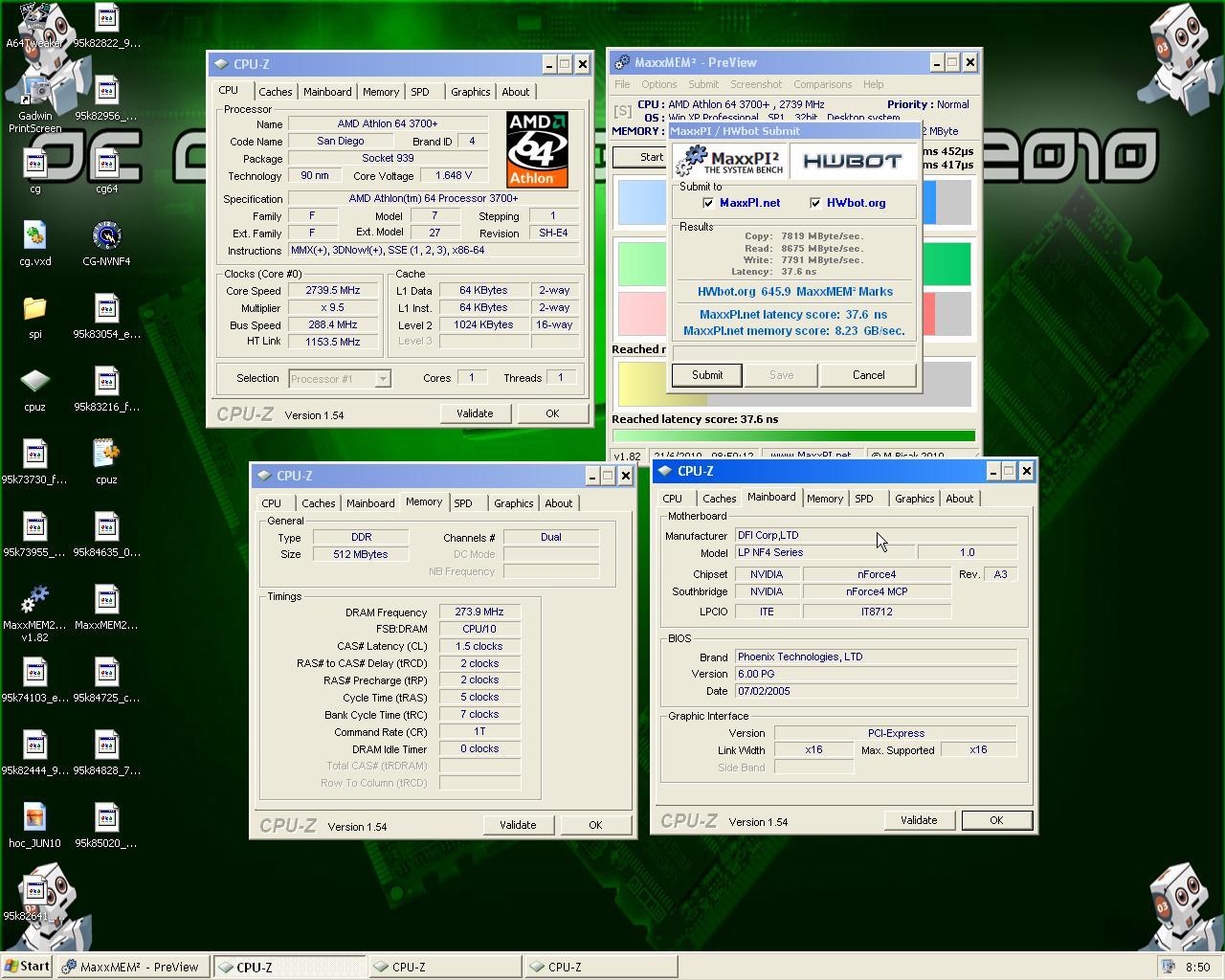Uncheck the MaxxPI.net submit checkbox

pyautogui.click(x=708, y=203)
